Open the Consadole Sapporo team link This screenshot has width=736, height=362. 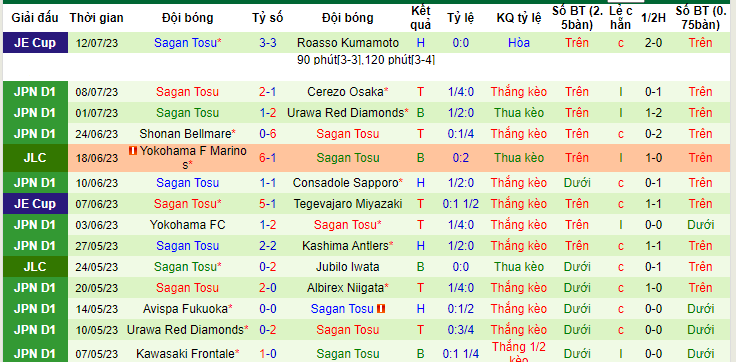pyautogui.click(x=345, y=183)
